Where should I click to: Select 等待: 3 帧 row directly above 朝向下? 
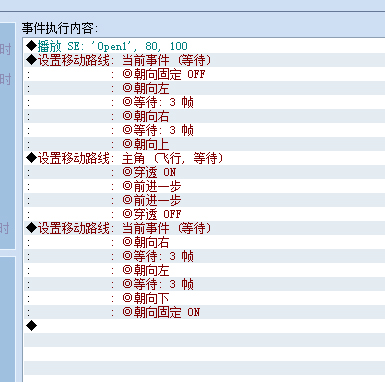pos(204,284)
